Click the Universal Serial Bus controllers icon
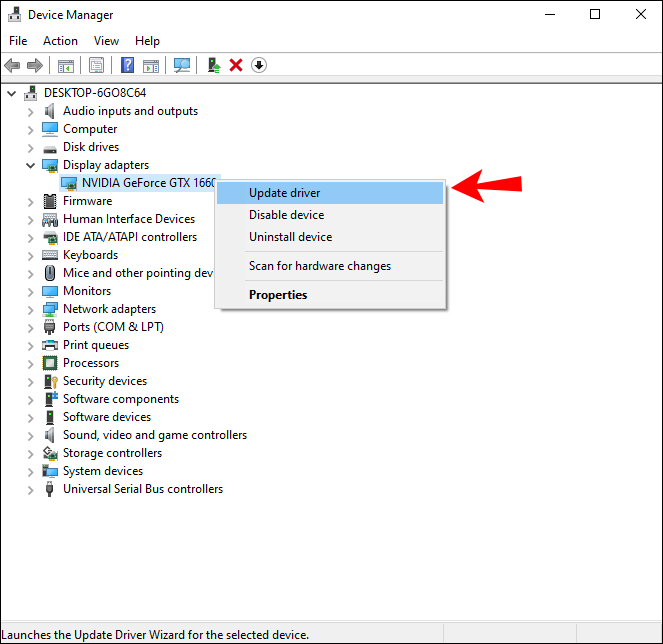The height and width of the screenshot is (644, 663). pyautogui.click(x=49, y=489)
